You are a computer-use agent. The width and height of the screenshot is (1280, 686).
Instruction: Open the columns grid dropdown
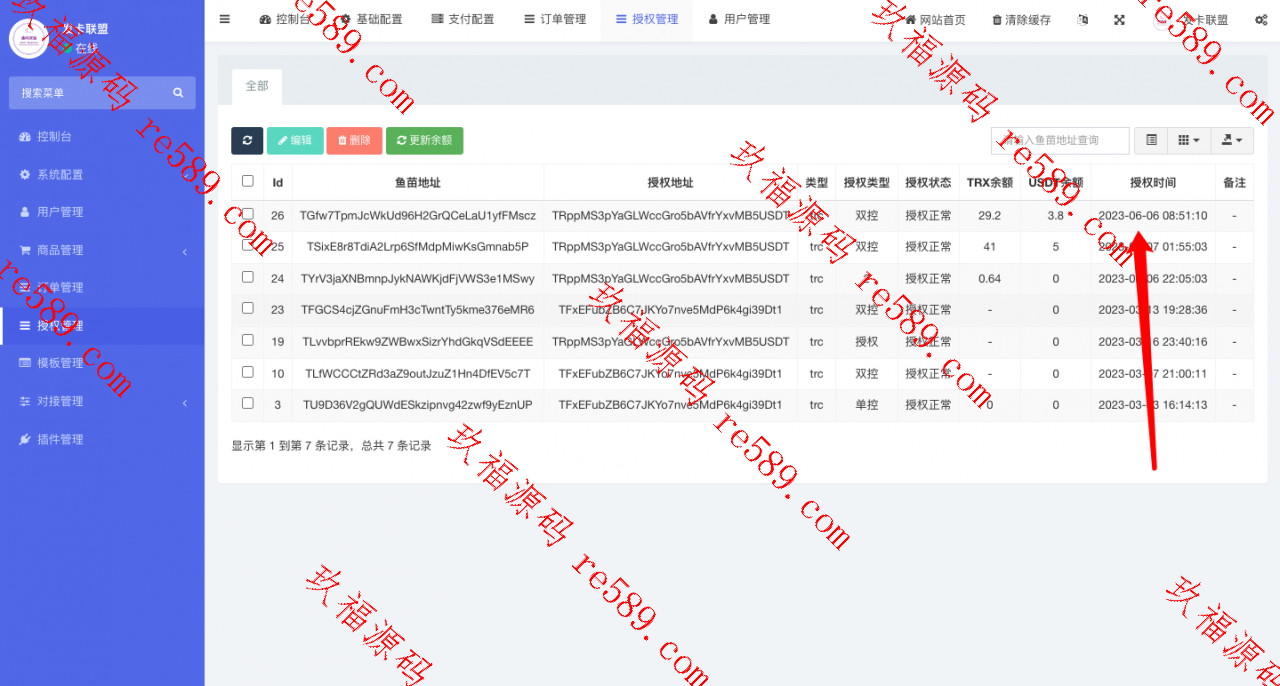1190,140
